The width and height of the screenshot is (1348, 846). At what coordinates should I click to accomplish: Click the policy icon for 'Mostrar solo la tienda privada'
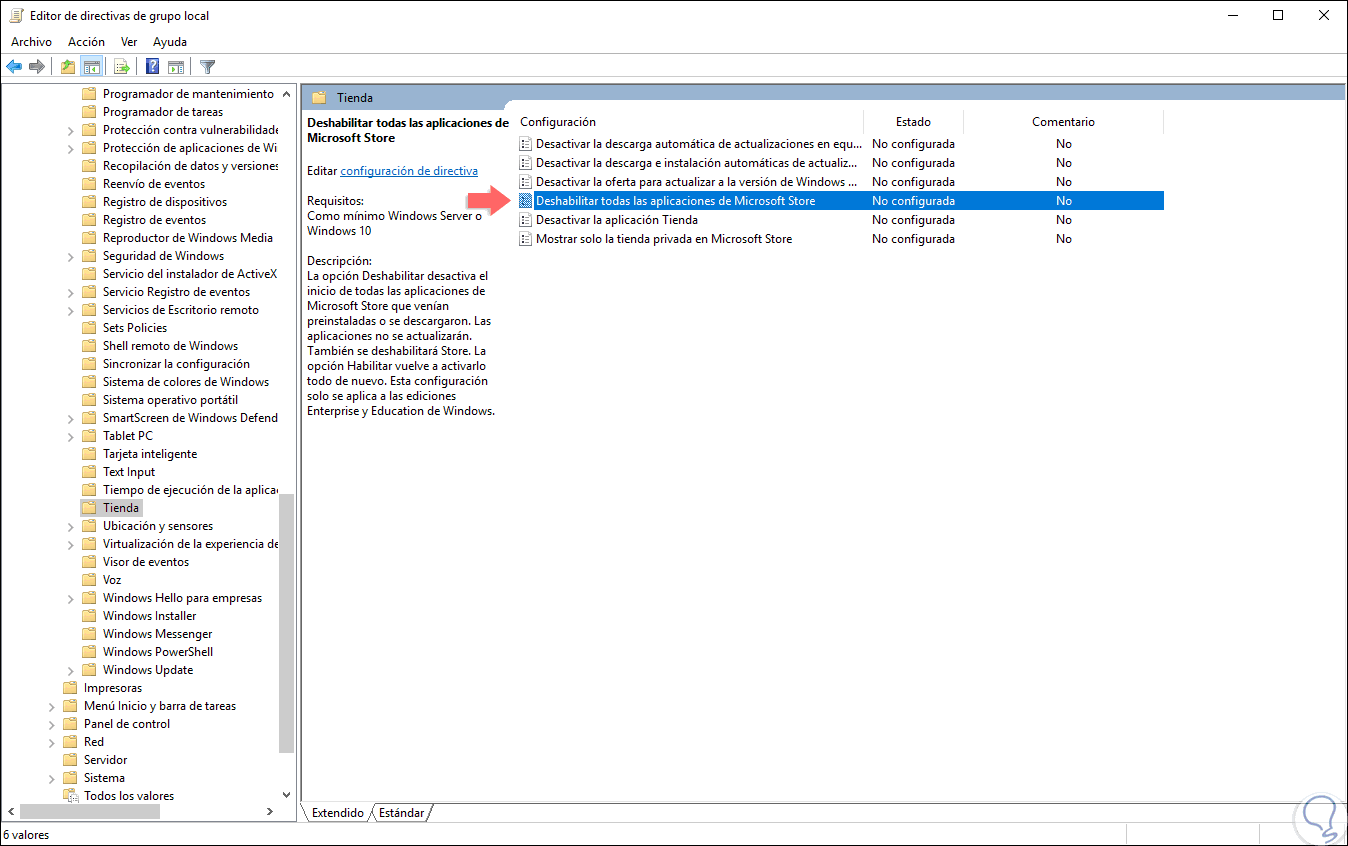coord(526,239)
